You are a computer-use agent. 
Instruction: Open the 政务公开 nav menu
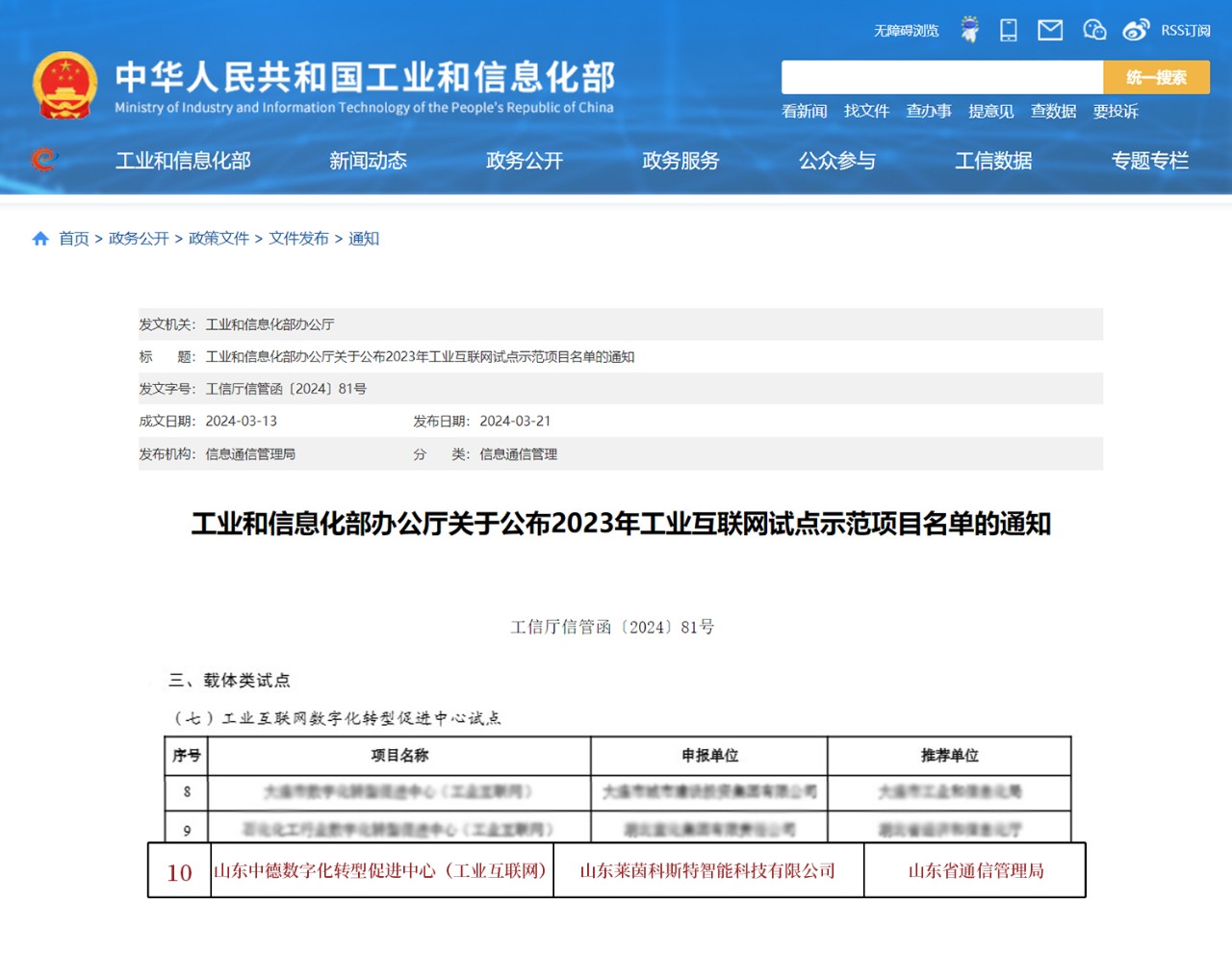pyautogui.click(x=525, y=161)
